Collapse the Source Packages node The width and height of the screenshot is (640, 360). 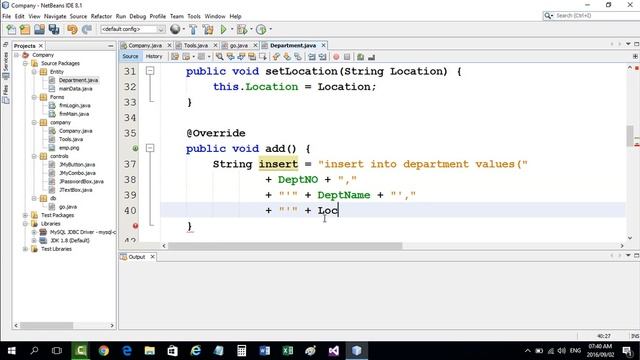click(25, 63)
